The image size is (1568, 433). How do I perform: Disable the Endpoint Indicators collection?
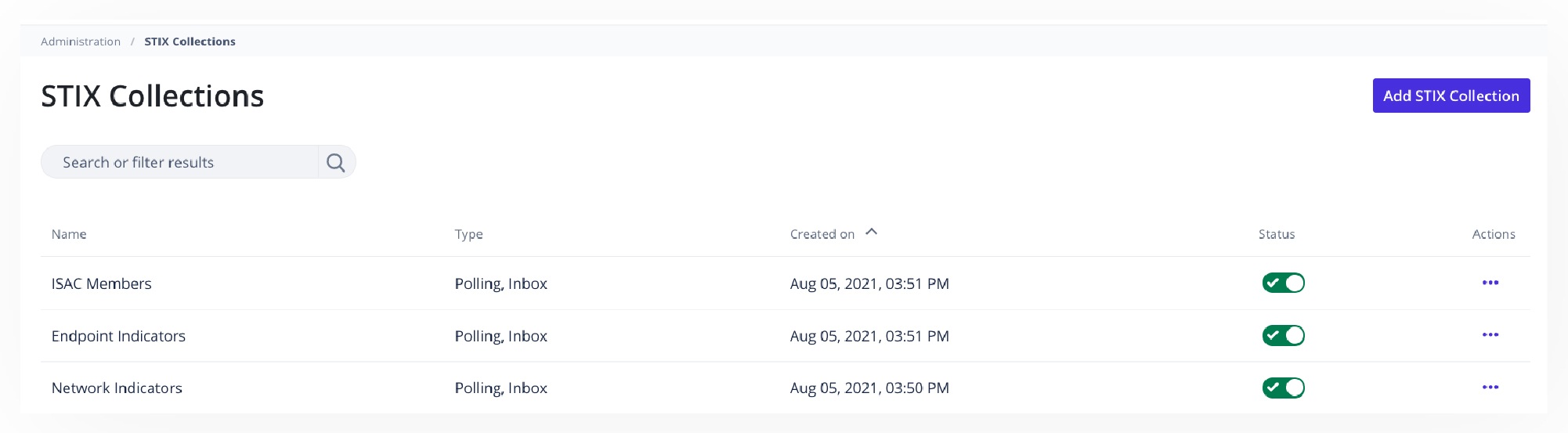(x=1283, y=335)
